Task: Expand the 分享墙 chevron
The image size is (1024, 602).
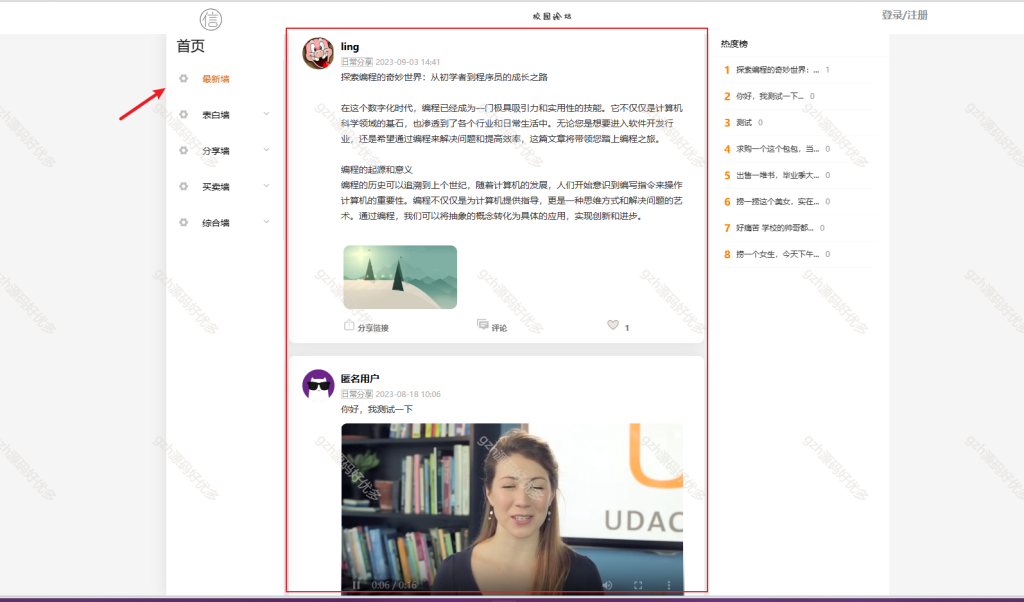Action: (x=266, y=150)
